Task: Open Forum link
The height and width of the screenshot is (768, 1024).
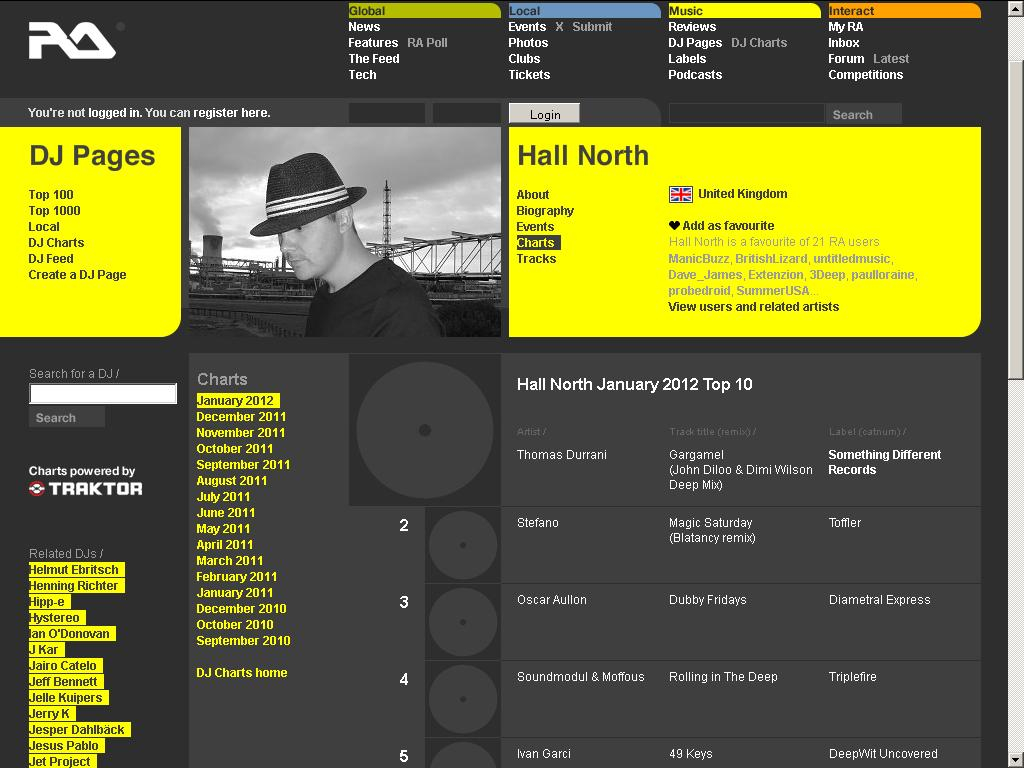Action: click(846, 59)
